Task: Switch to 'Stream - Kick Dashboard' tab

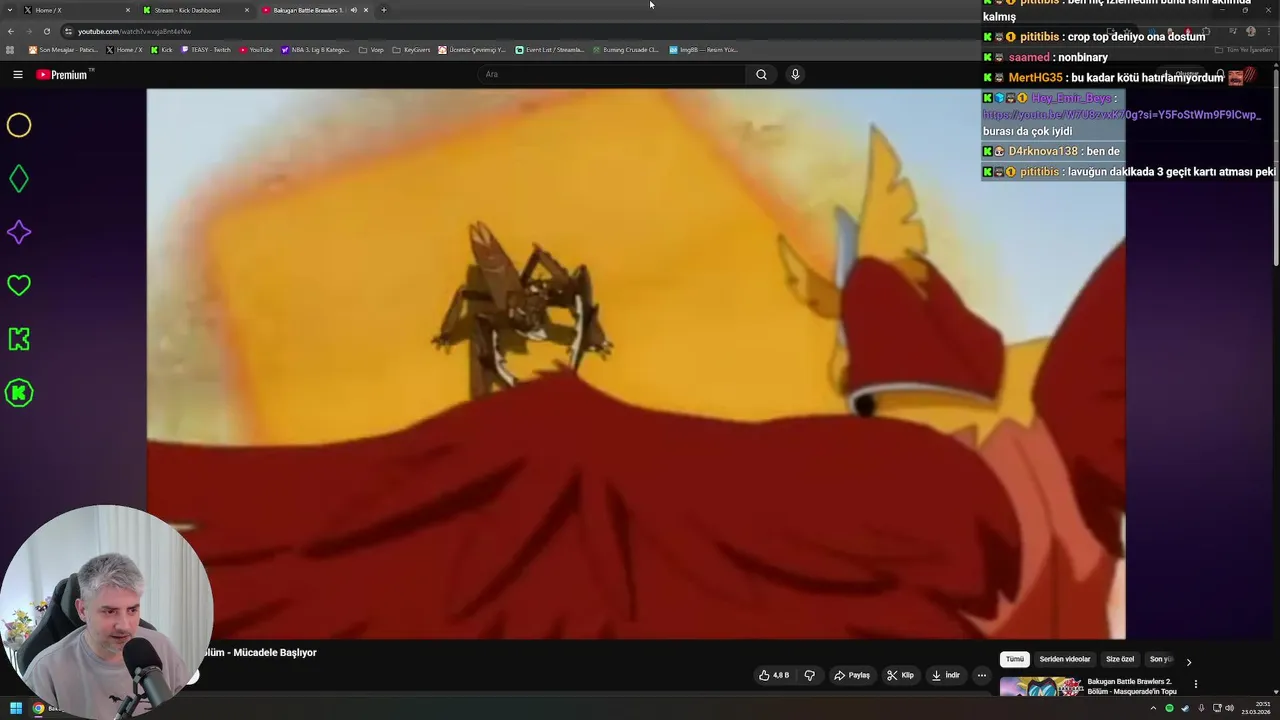Action: click(195, 10)
